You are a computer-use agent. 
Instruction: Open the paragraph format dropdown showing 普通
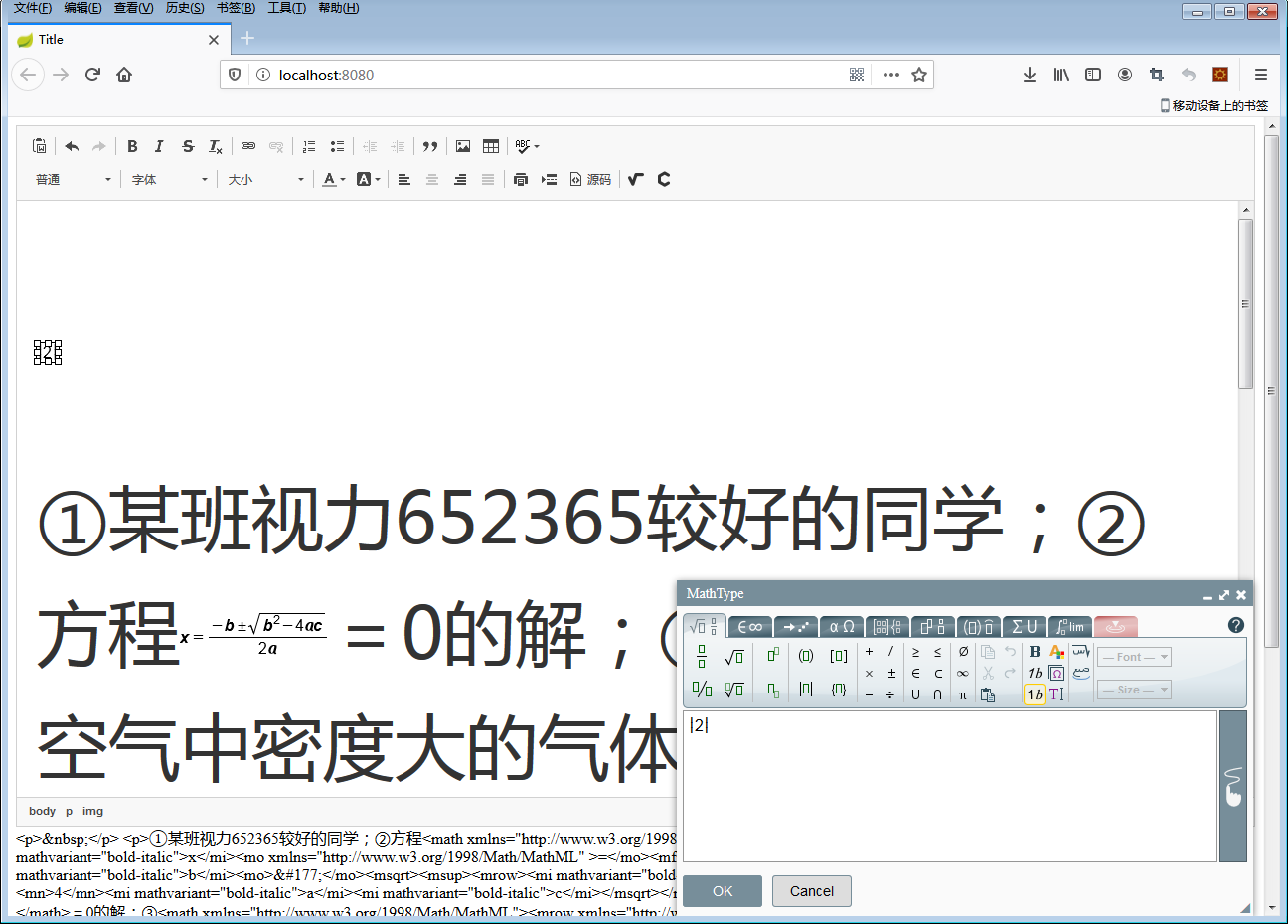tap(73, 179)
